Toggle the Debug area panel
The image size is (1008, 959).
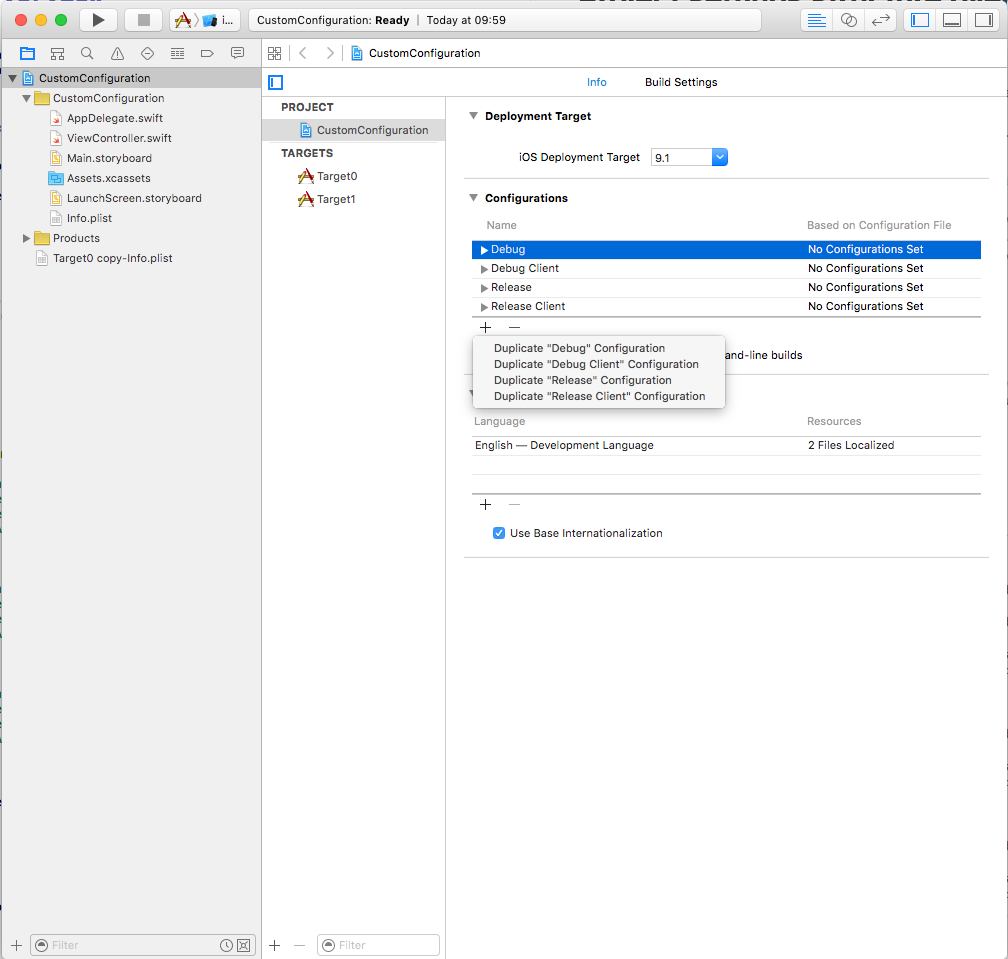[952, 20]
